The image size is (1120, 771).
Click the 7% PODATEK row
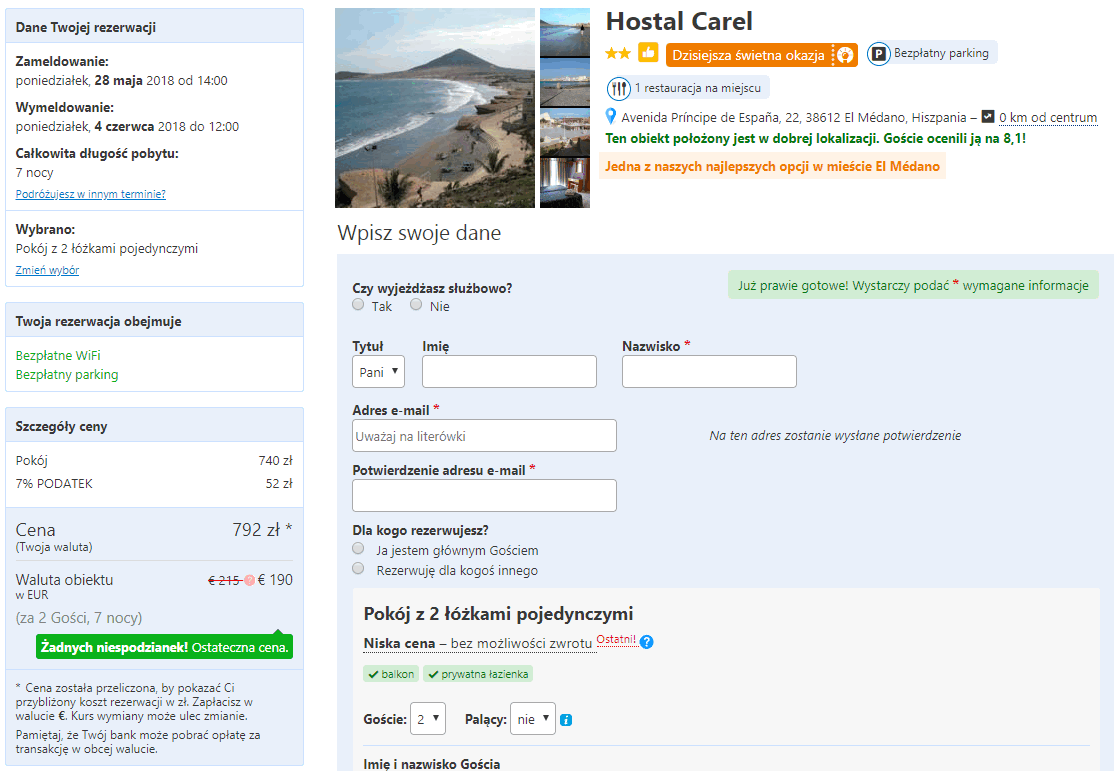tap(154, 484)
